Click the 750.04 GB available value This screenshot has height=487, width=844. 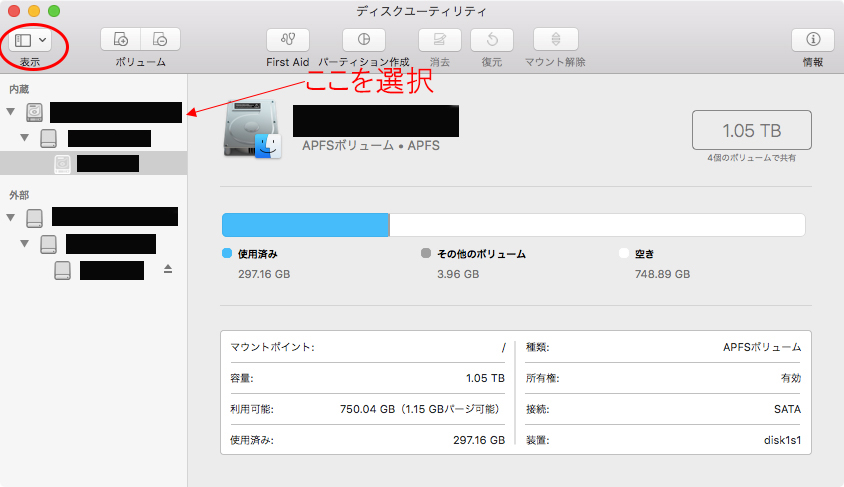(x=420, y=409)
